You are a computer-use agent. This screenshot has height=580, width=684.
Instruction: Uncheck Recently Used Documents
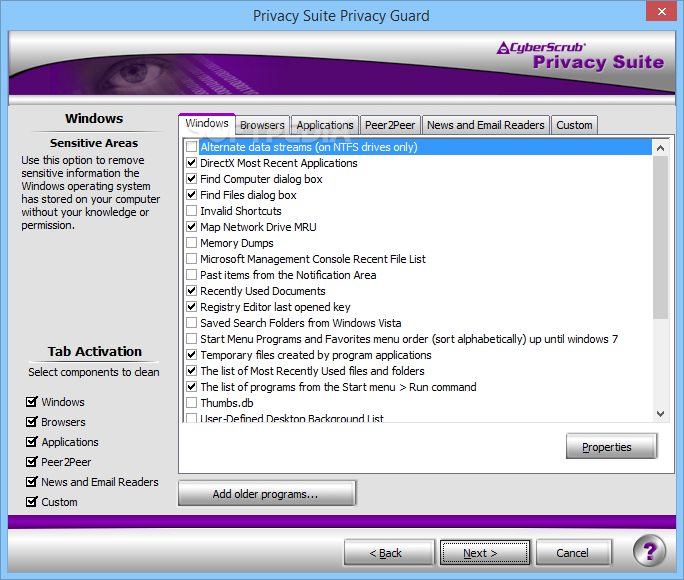[x=192, y=291]
